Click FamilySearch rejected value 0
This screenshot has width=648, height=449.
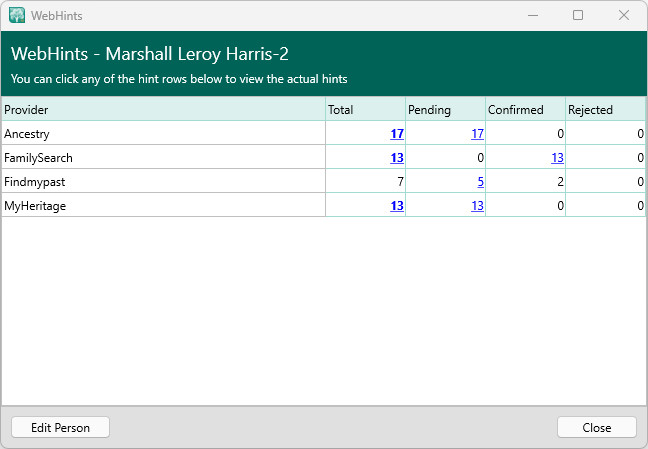point(640,158)
